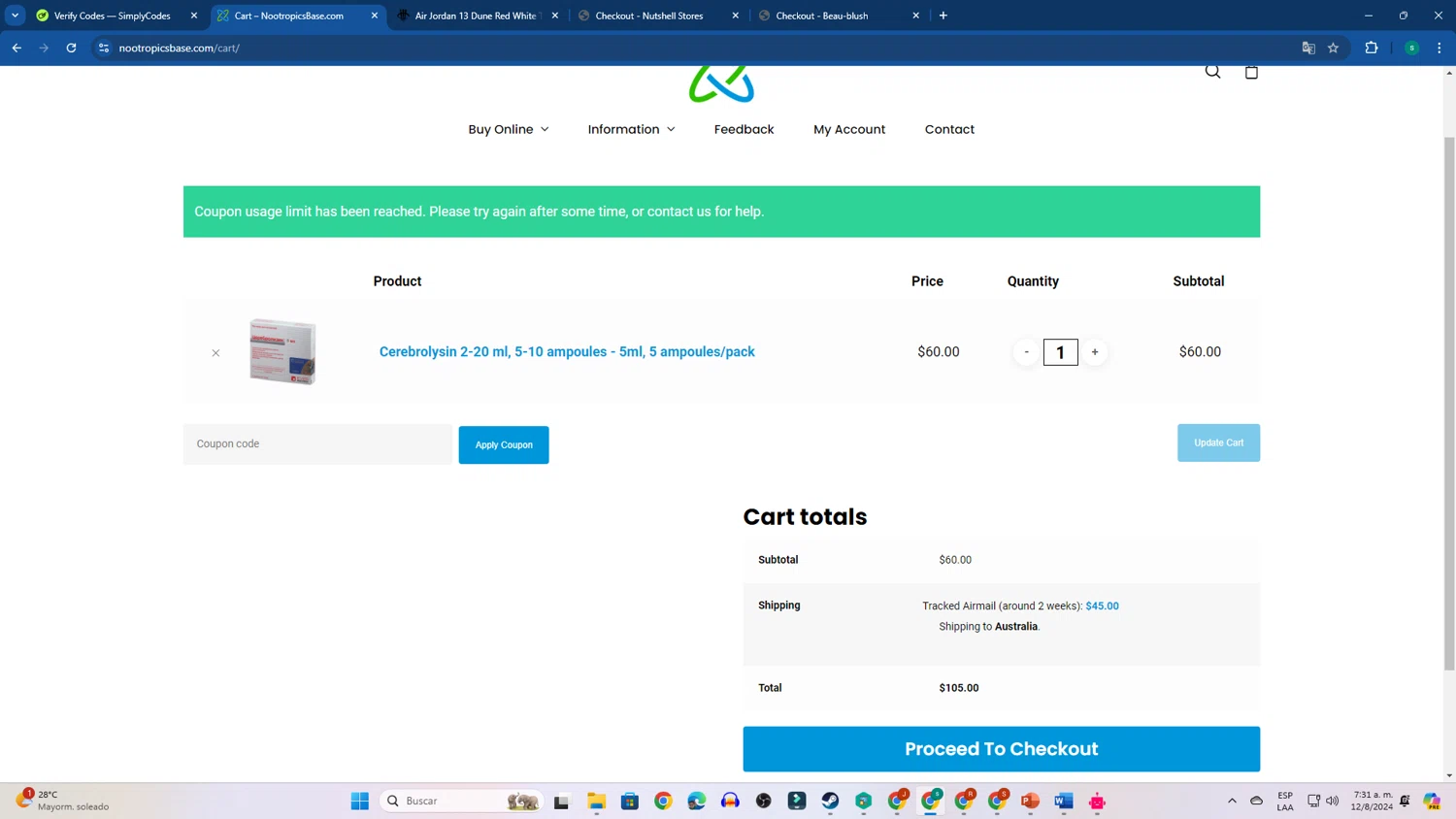Viewport: 1456px width, 819px height.
Task: Open the site information icon in address bar
Action: point(104,48)
